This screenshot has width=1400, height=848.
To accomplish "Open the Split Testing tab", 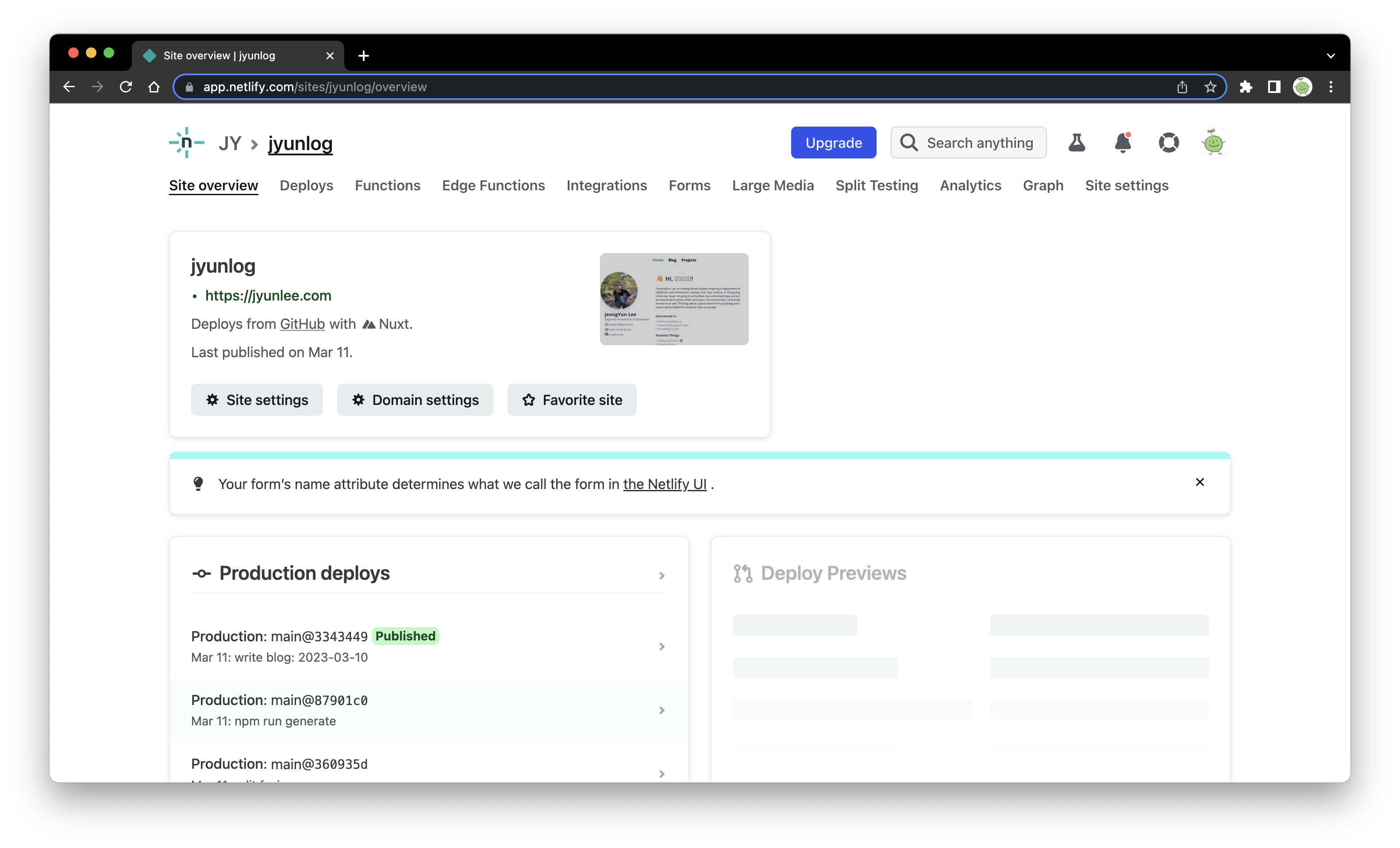I will (877, 185).
